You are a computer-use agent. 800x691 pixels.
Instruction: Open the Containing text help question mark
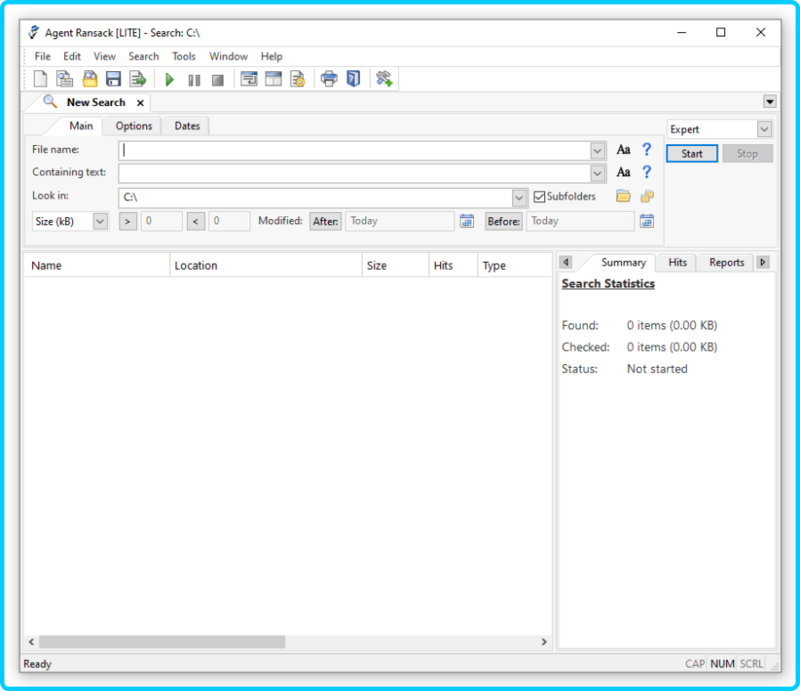pos(646,171)
